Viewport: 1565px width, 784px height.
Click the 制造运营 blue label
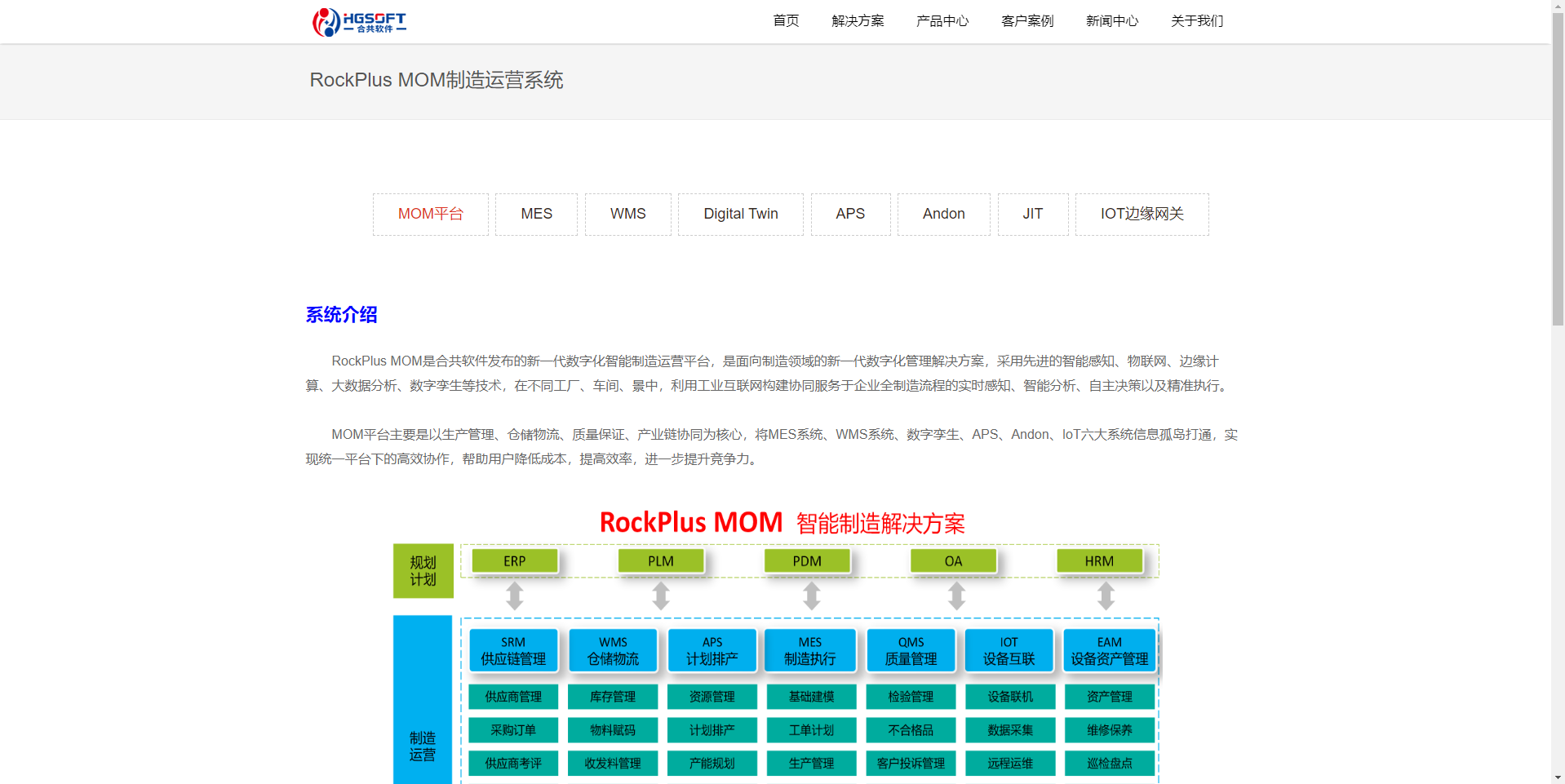[x=423, y=700]
